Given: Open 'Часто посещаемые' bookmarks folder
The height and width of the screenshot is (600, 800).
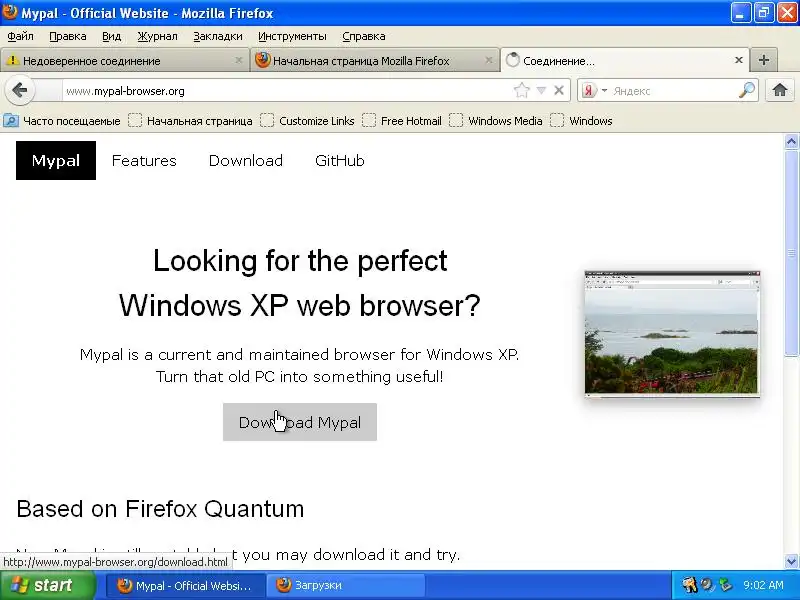Looking at the screenshot, I should (x=62, y=121).
